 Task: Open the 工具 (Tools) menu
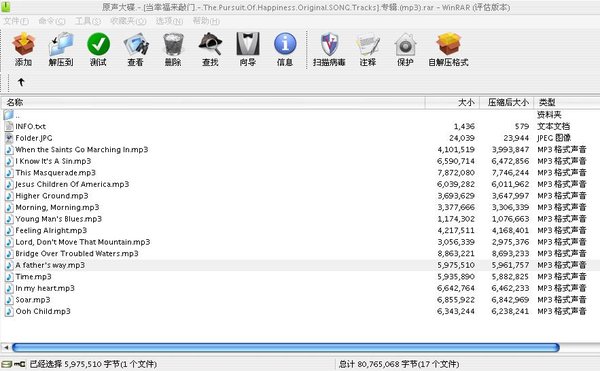[88, 21]
